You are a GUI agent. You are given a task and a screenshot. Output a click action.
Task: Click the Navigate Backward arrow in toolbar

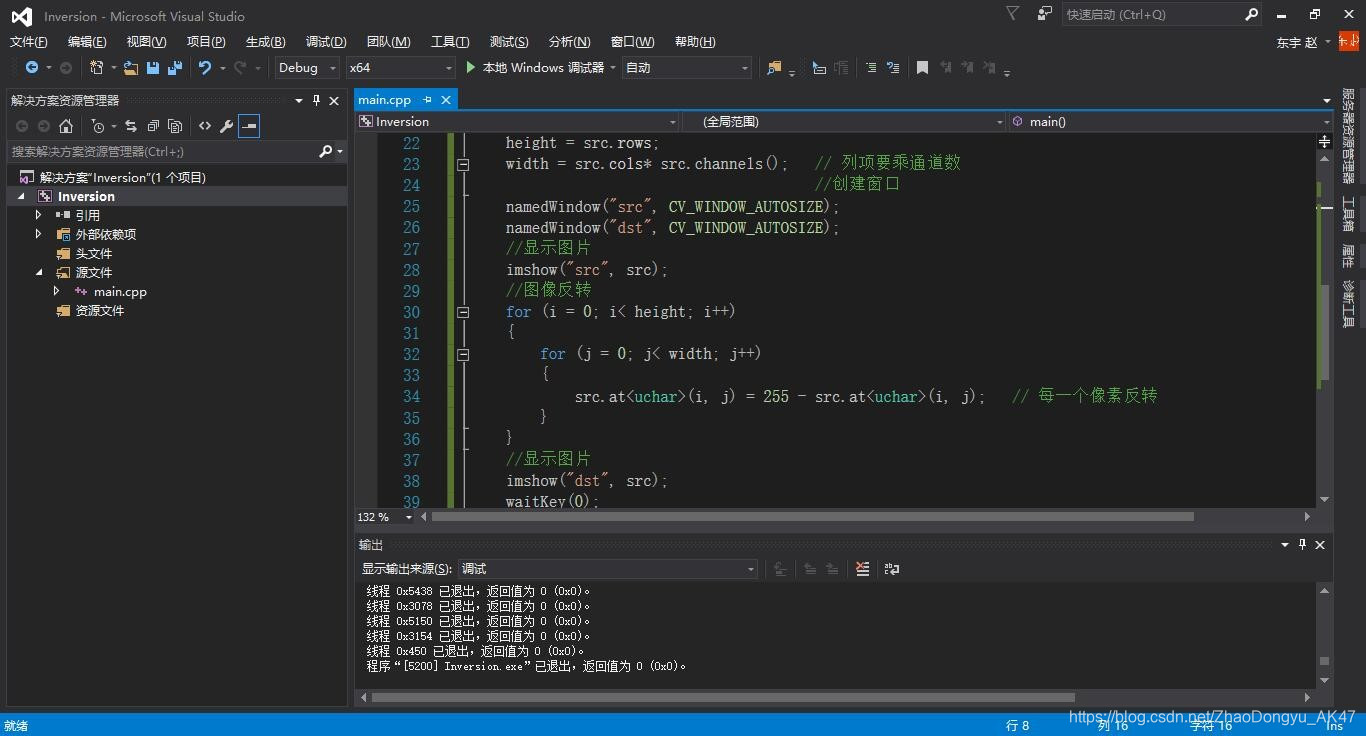32,68
